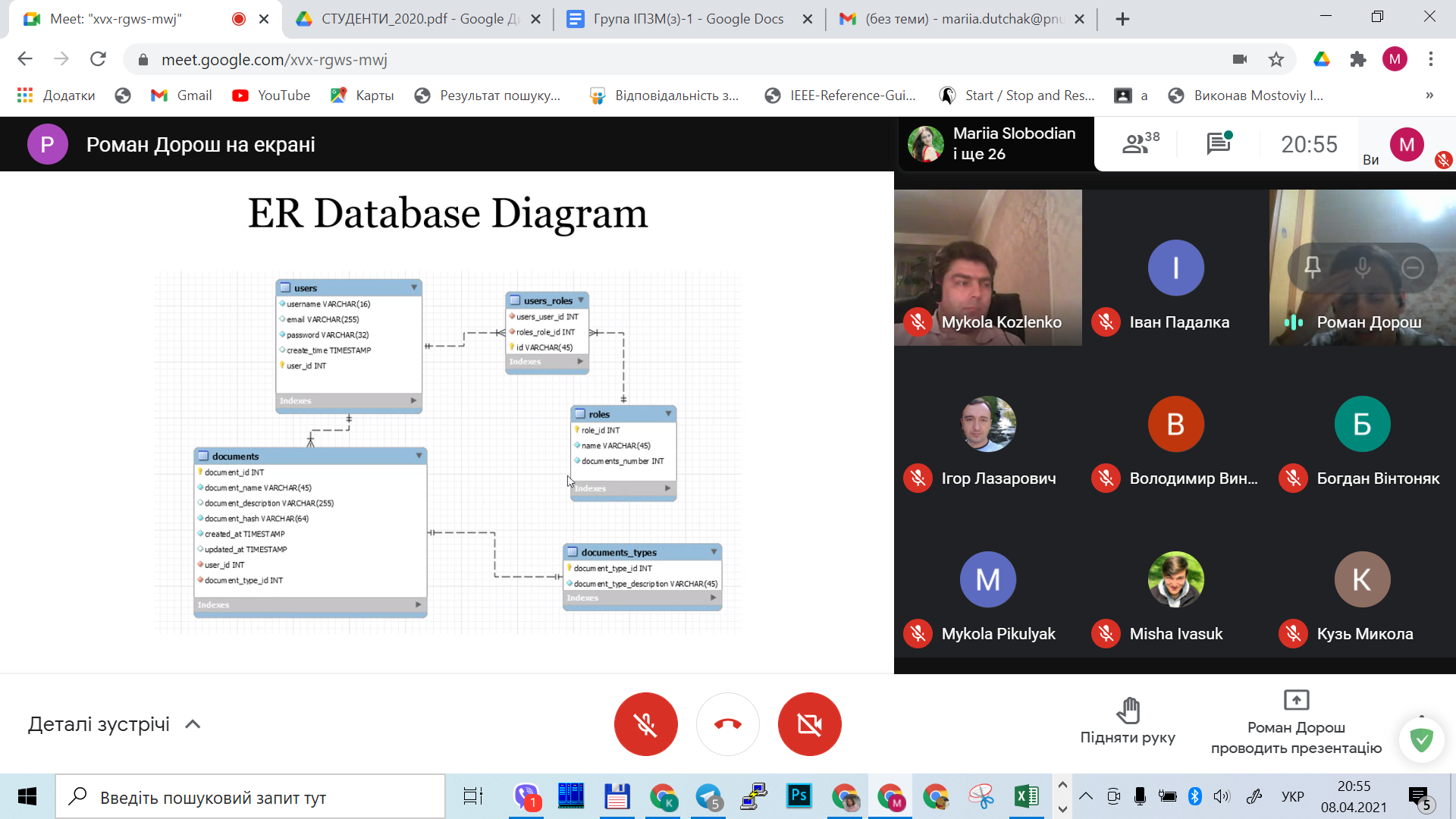The image size is (1456, 819).
Task: Click the camera permission indicator in the address bar
Action: [x=1240, y=59]
